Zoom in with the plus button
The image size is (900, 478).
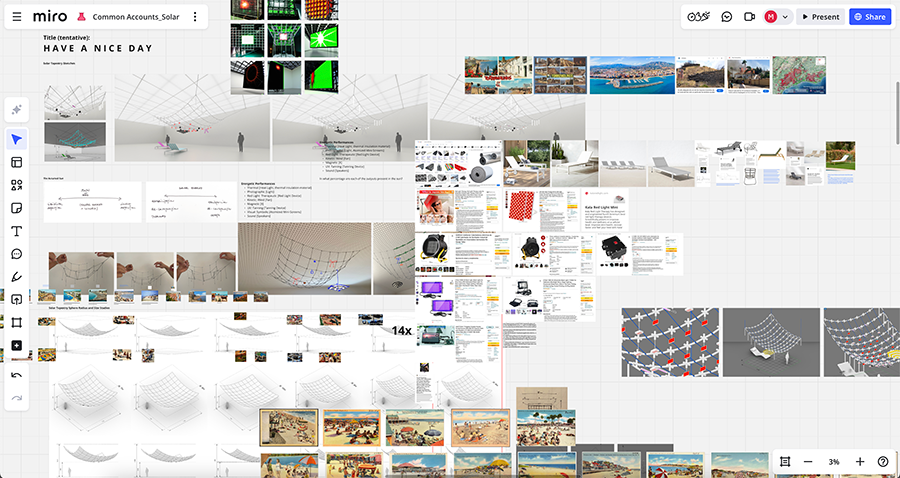pos(859,461)
